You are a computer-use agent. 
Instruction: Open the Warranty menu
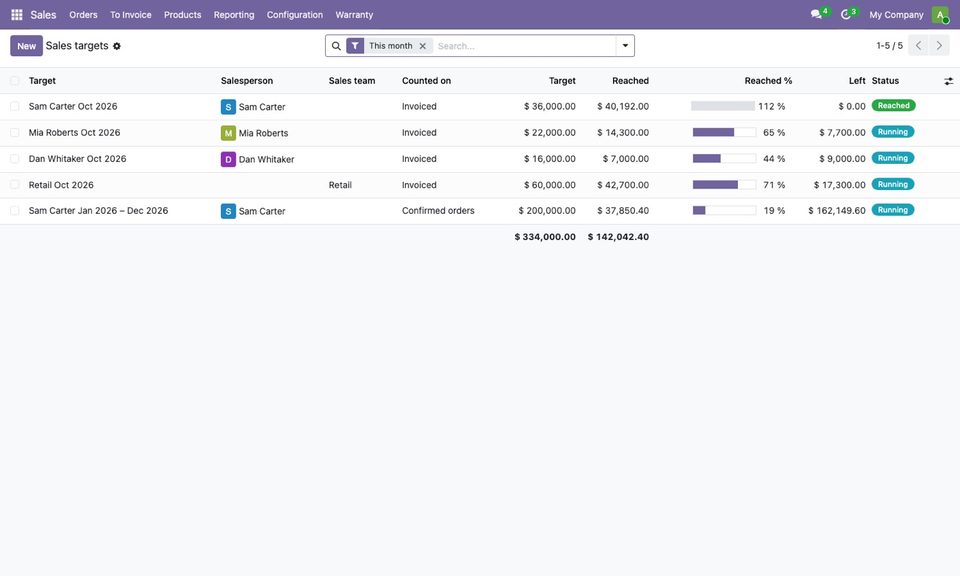354,15
